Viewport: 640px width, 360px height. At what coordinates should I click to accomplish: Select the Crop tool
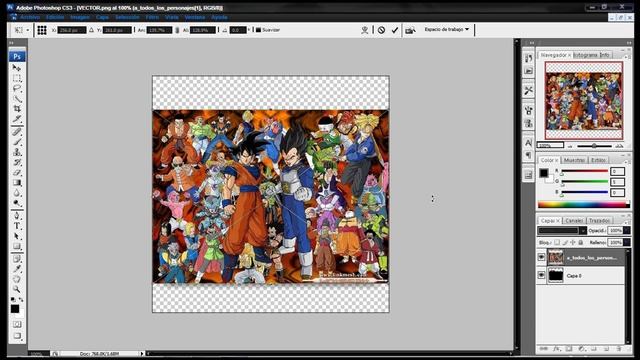tap(17, 109)
